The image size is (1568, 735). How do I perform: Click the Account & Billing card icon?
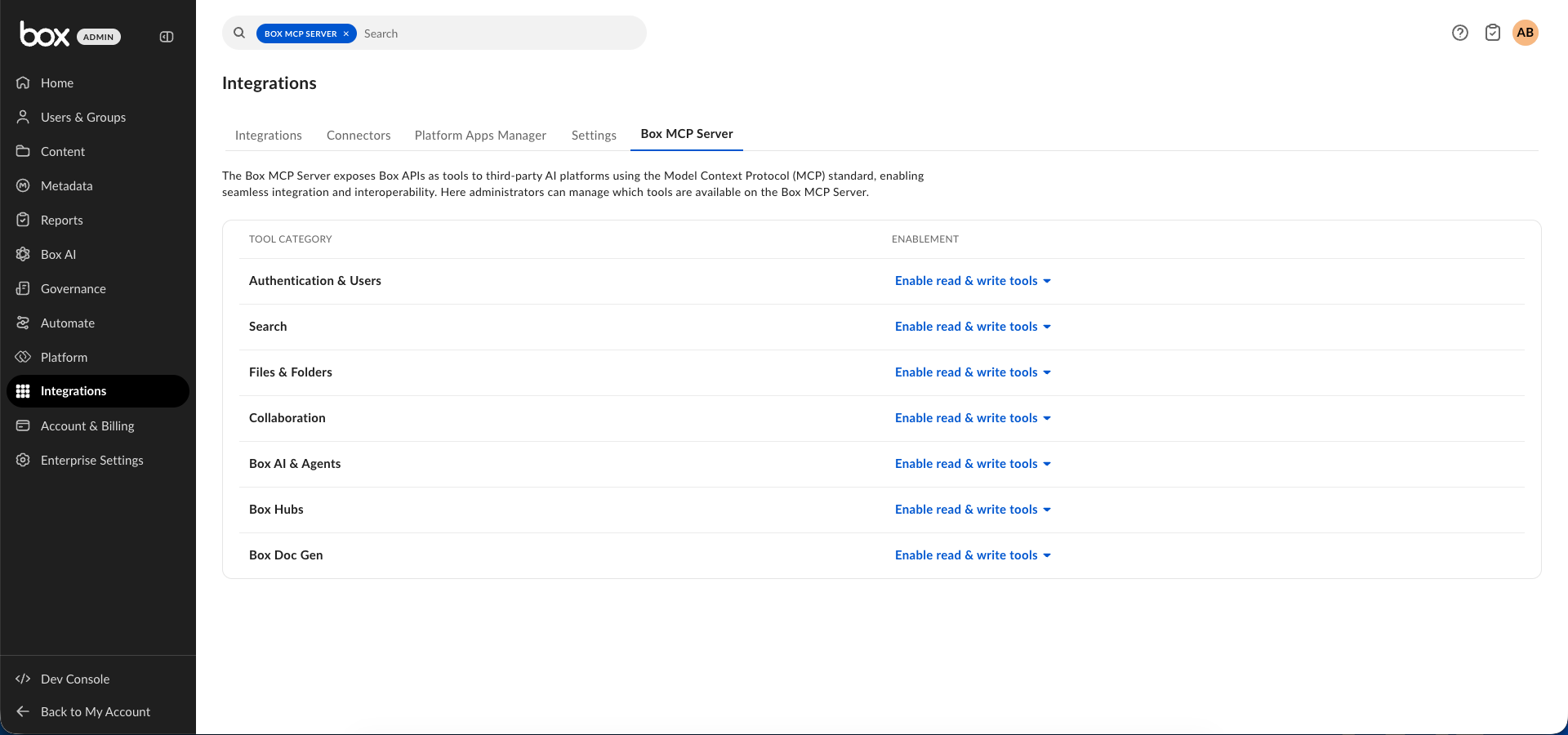23,425
